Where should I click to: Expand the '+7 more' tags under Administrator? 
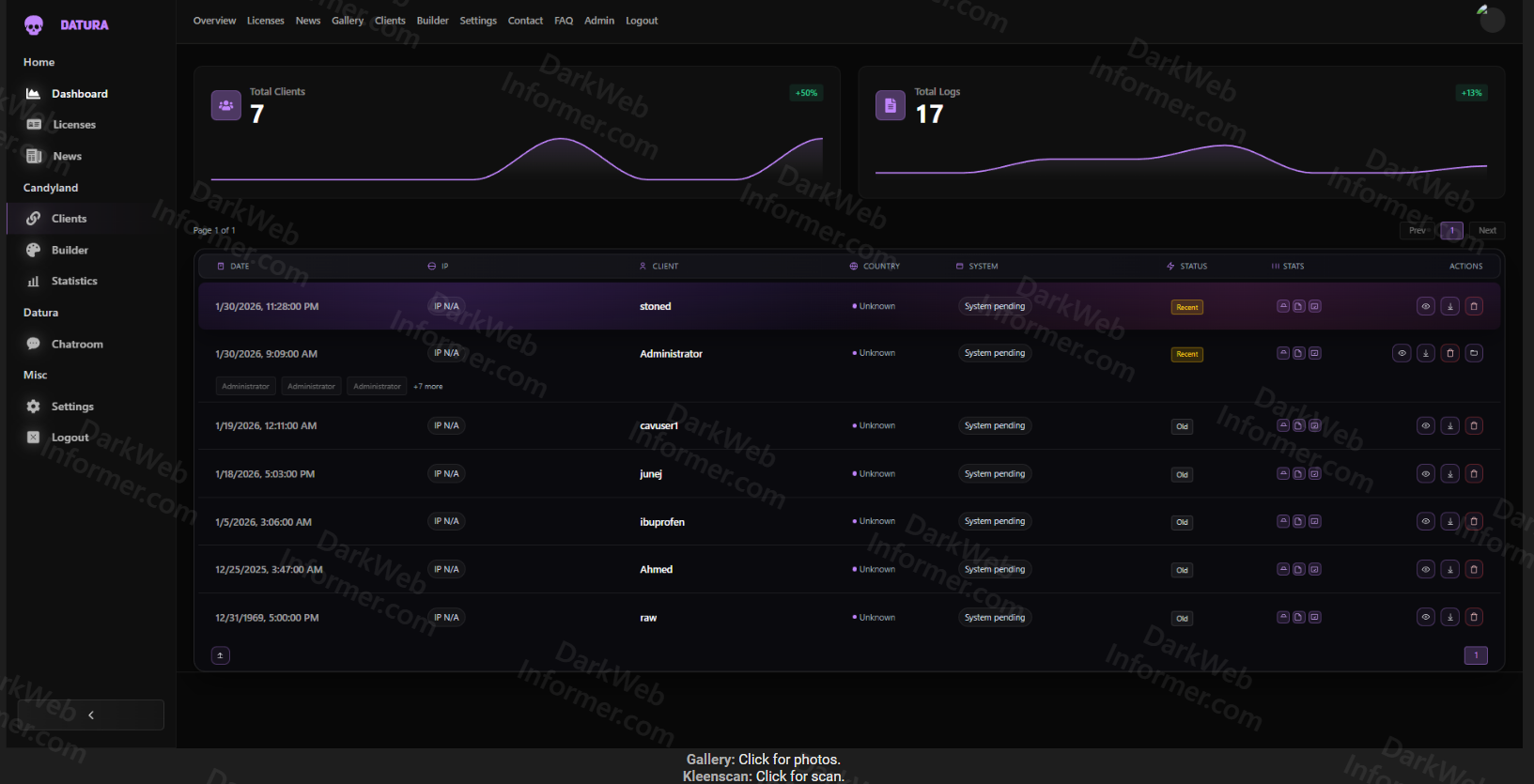(427, 387)
